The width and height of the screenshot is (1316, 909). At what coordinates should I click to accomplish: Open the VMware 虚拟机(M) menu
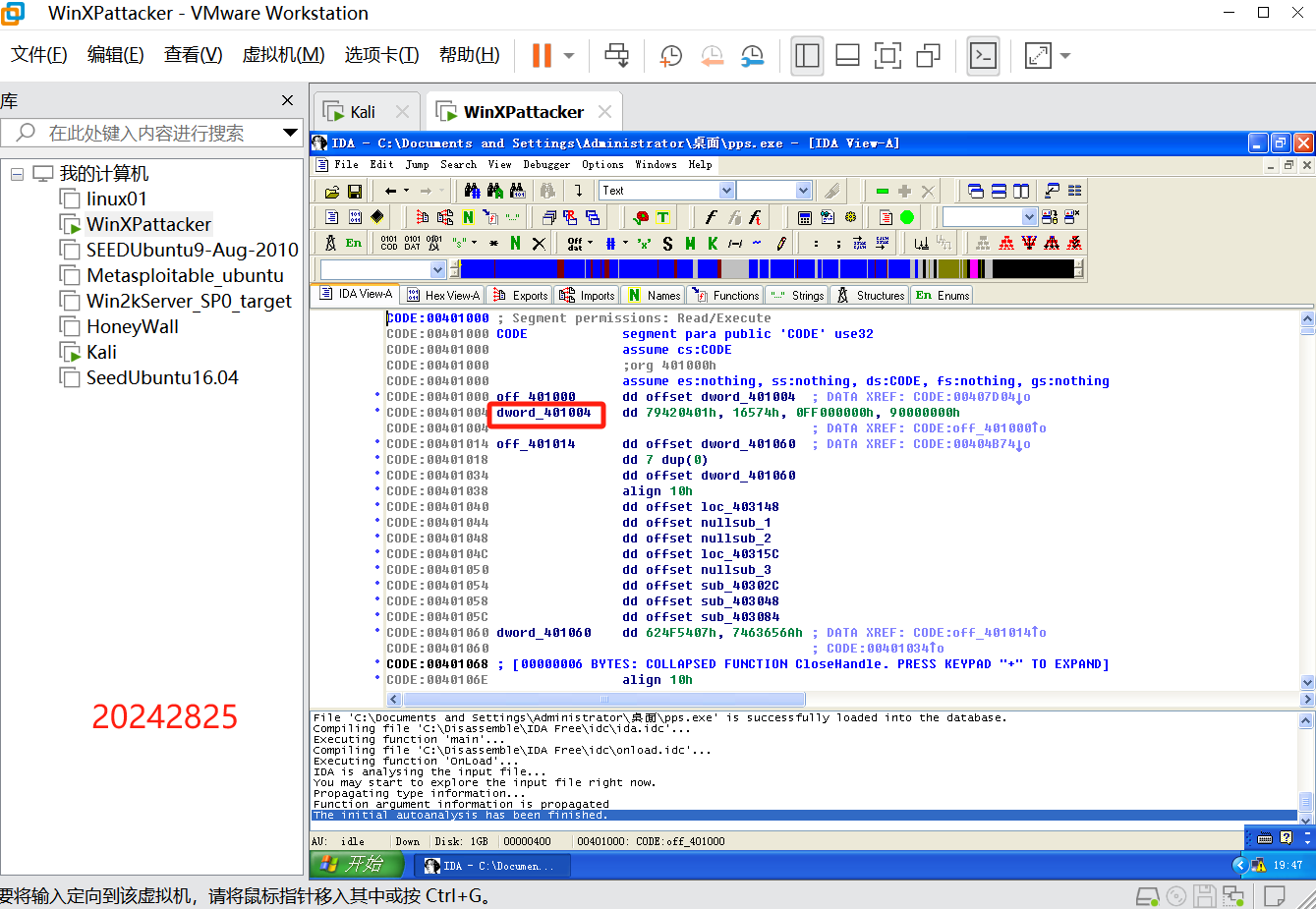[283, 55]
